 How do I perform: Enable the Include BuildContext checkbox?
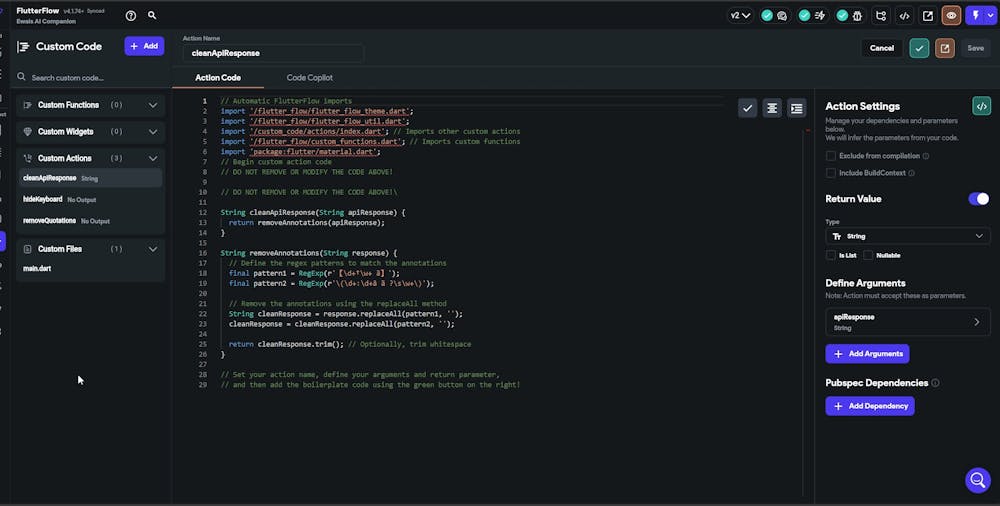point(831,173)
